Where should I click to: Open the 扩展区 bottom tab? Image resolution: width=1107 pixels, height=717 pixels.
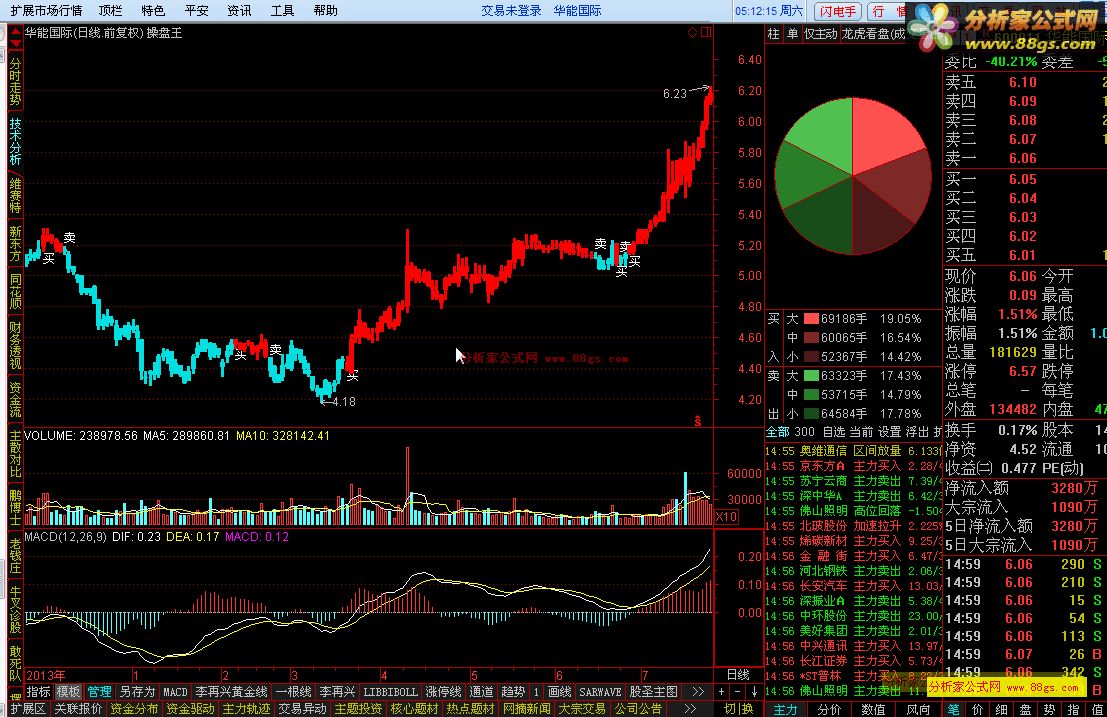click(28, 709)
